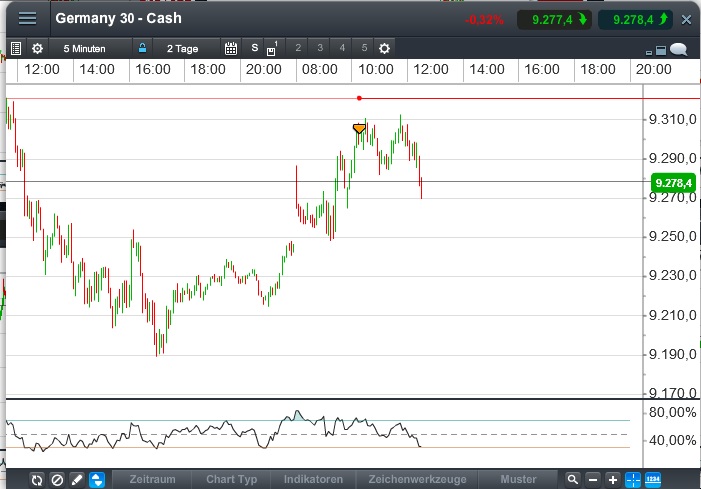This screenshot has width=701, height=489.
Task: Open the chat speech bubble icon
Action: [678, 49]
